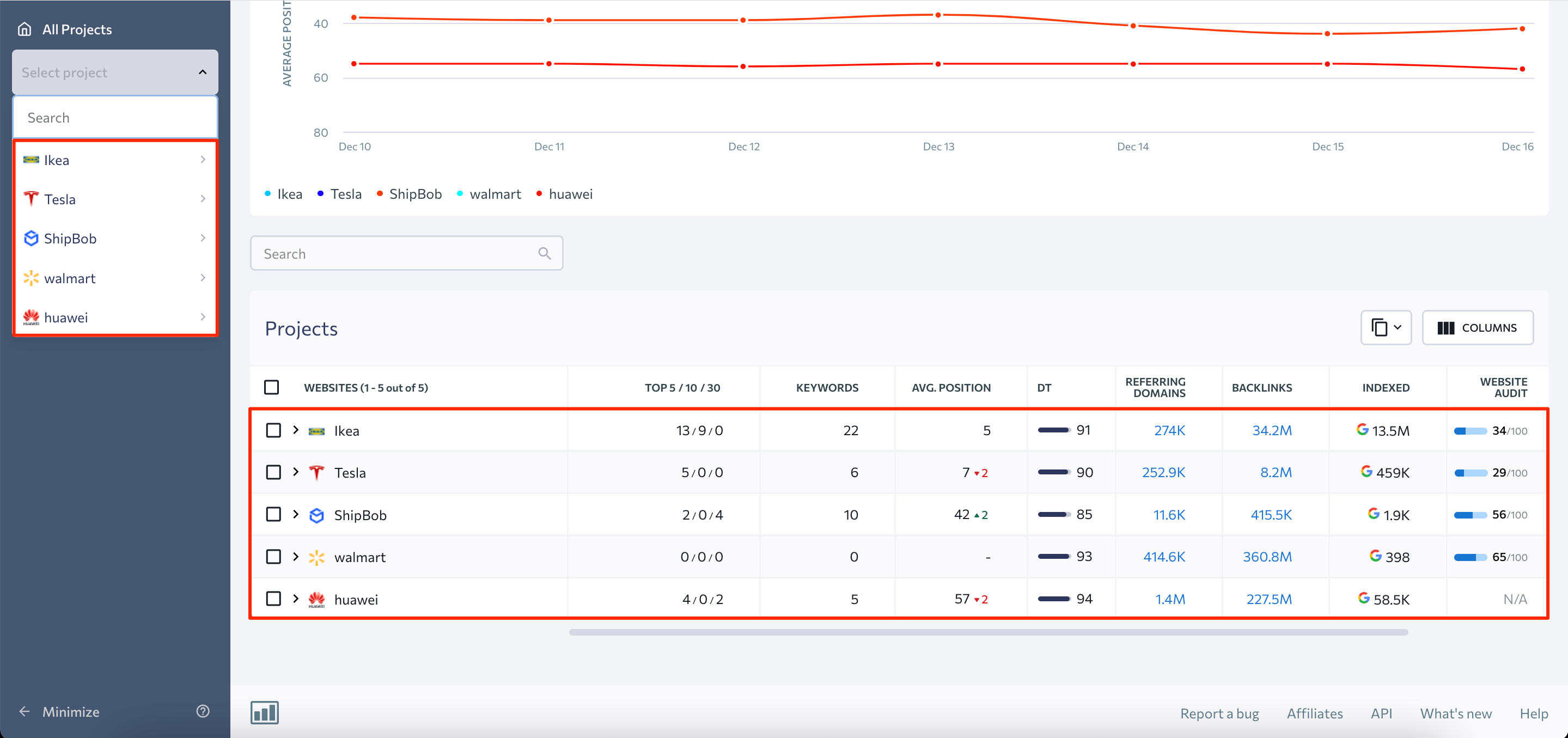Toggle ShipBob series in chart legend
Viewport: 1568px width, 738px height.
pos(409,194)
